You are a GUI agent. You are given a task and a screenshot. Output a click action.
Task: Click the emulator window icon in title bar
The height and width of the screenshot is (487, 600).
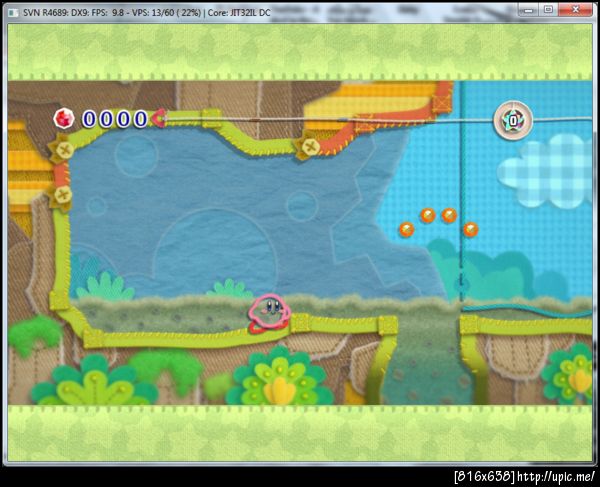[13, 13]
